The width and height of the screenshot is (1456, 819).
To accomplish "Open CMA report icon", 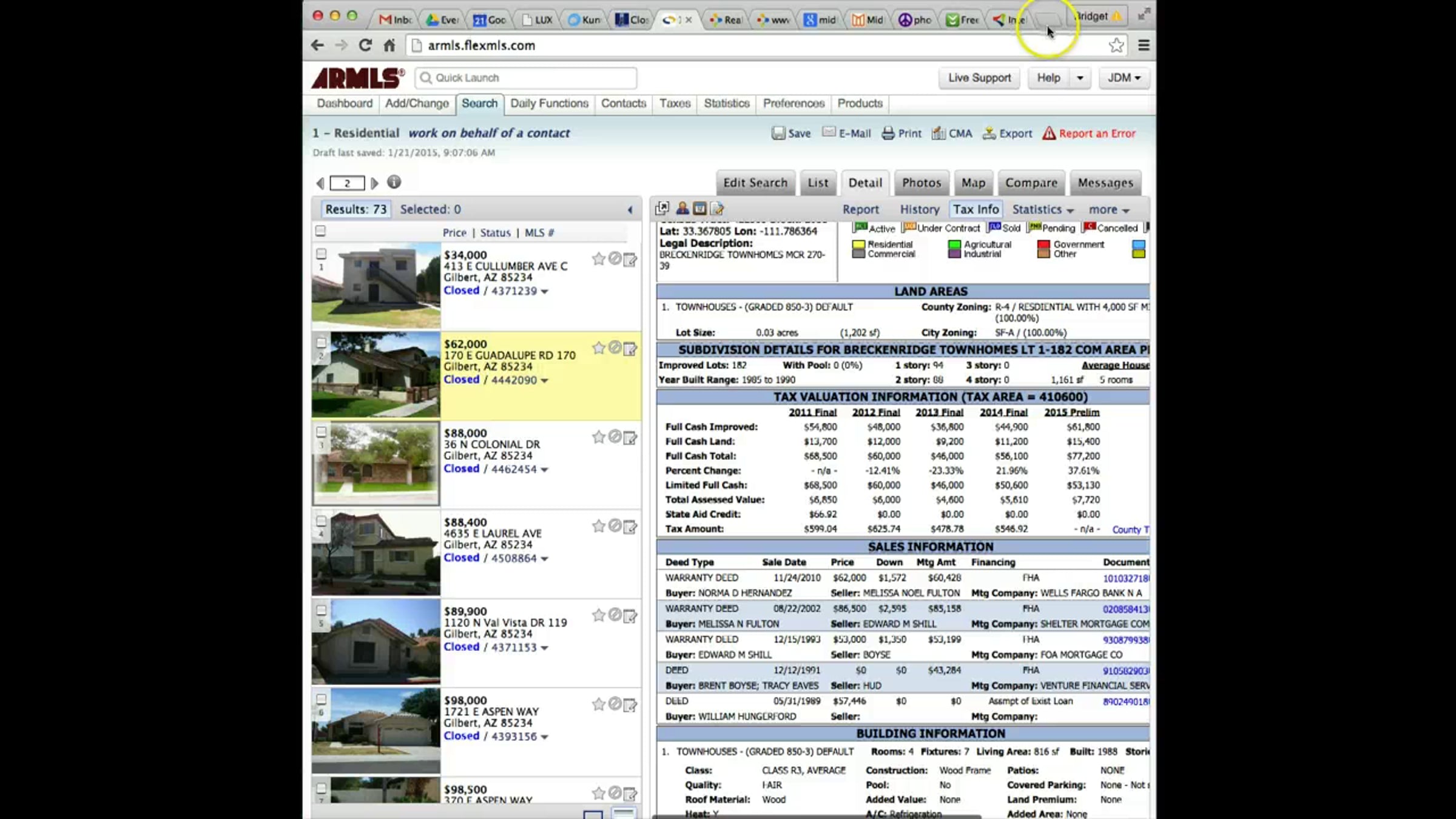I will [939, 133].
